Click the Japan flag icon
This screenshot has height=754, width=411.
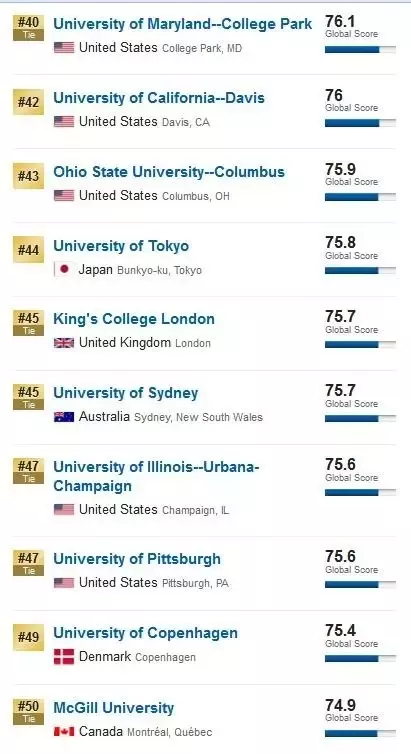tap(64, 270)
